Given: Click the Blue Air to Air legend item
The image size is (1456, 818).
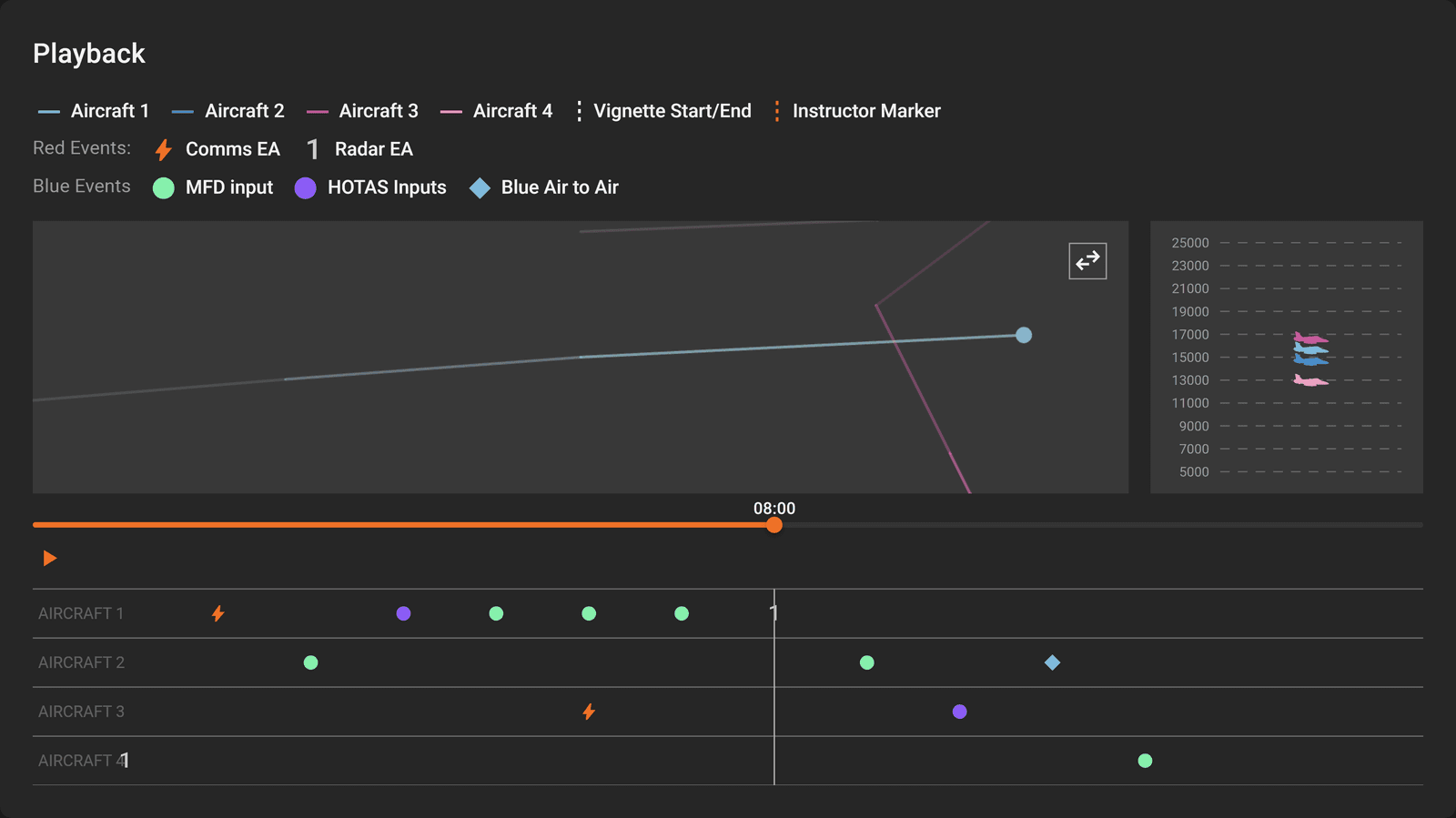Looking at the screenshot, I should coord(543,187).
